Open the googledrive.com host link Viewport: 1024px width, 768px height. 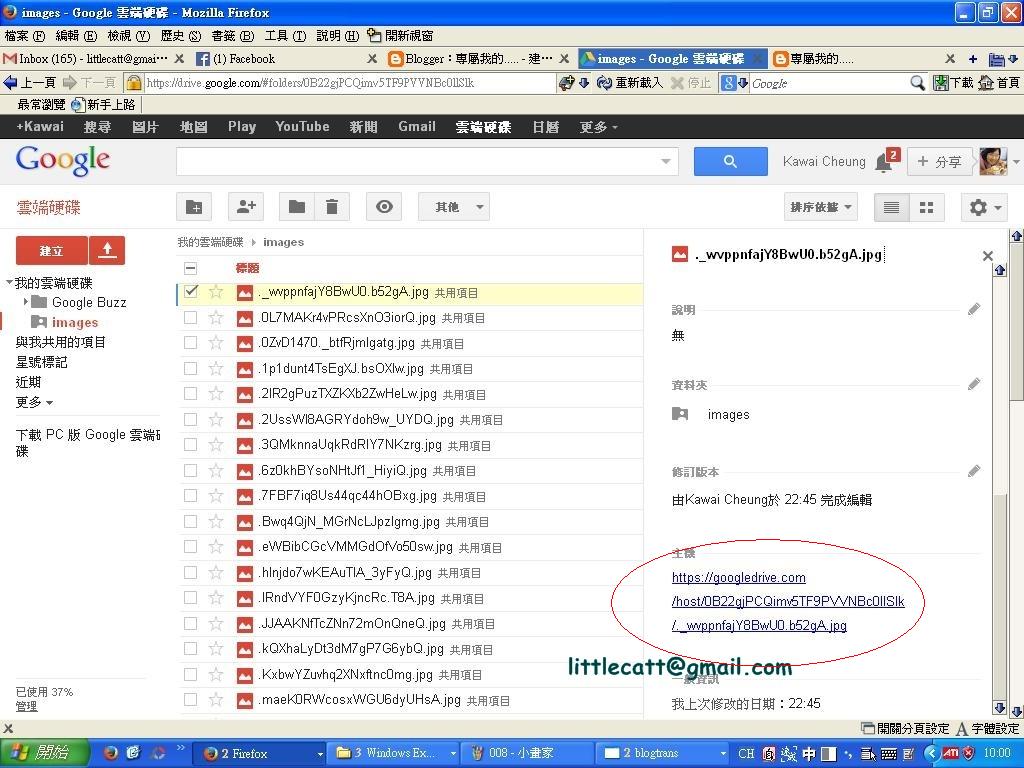788,601
